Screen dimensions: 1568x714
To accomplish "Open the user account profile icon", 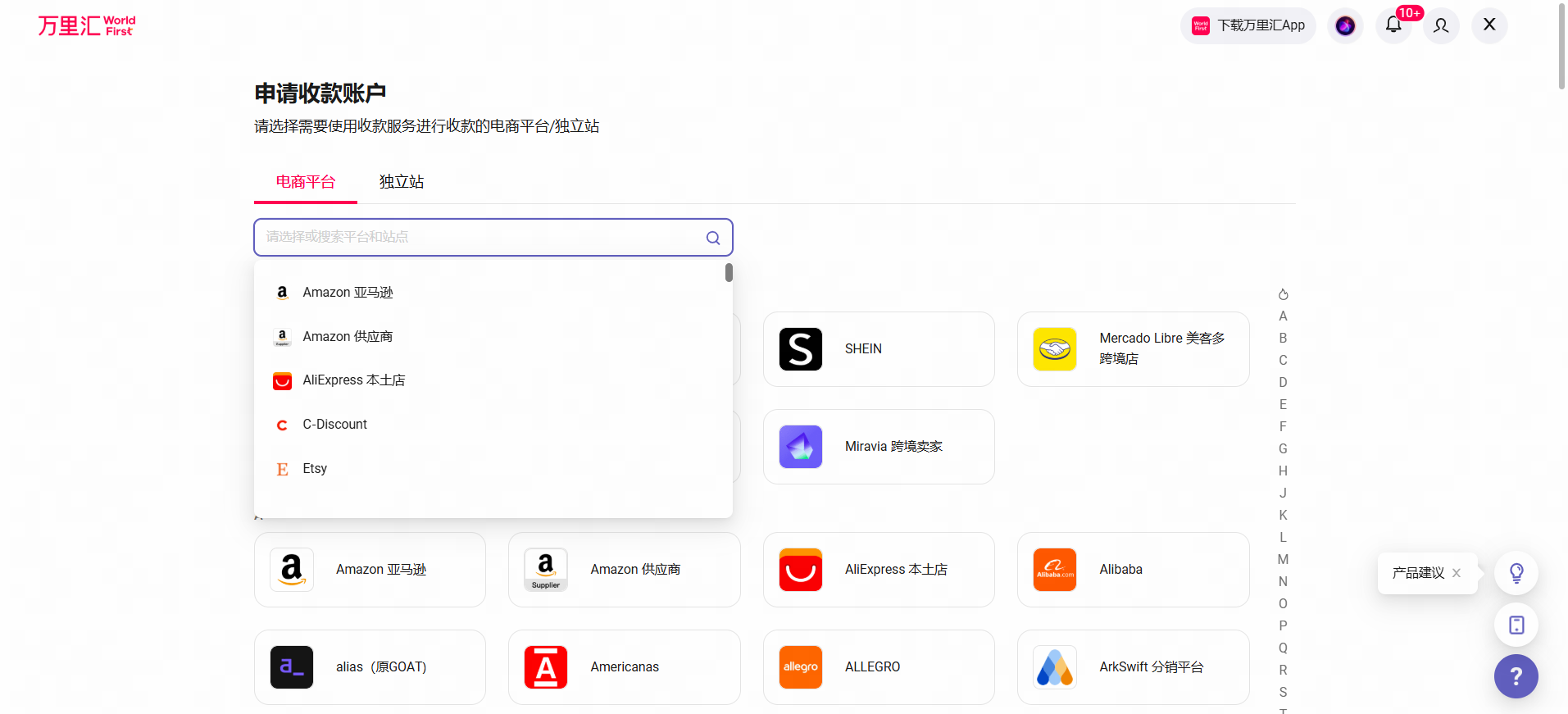I will [x=1441, y=25].
